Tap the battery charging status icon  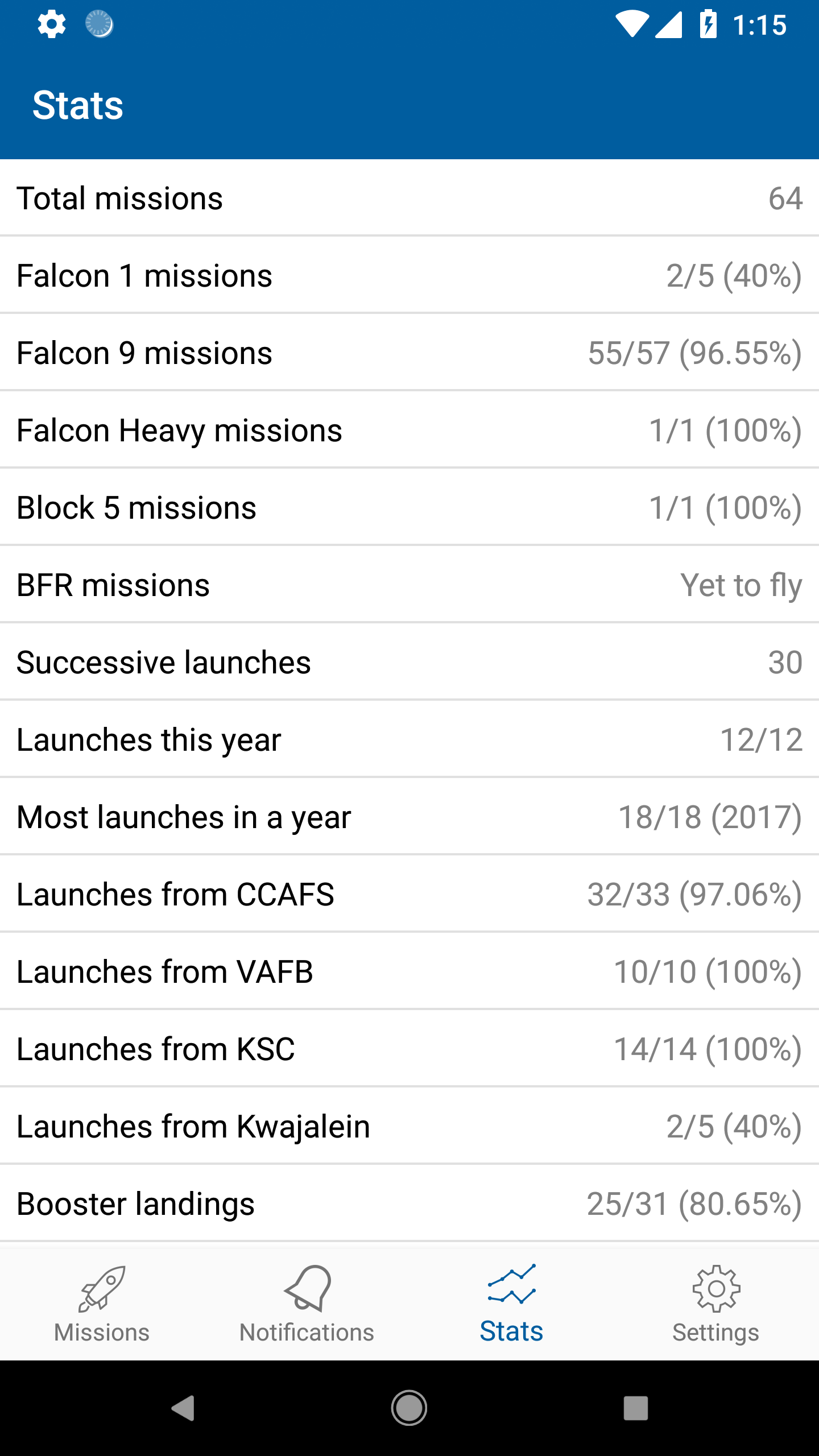708,24
